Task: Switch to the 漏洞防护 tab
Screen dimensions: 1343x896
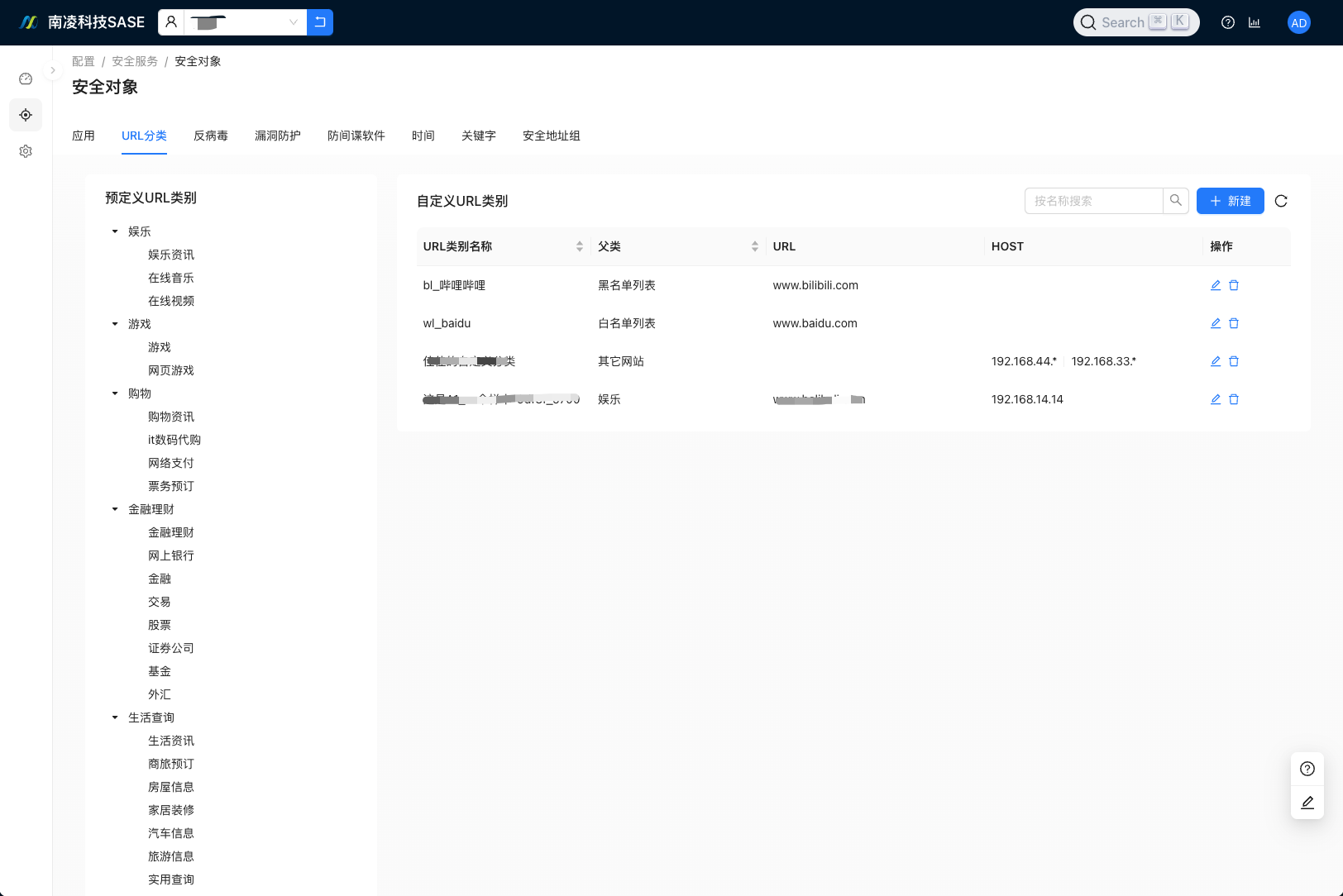Action: (x=278, y=136)
